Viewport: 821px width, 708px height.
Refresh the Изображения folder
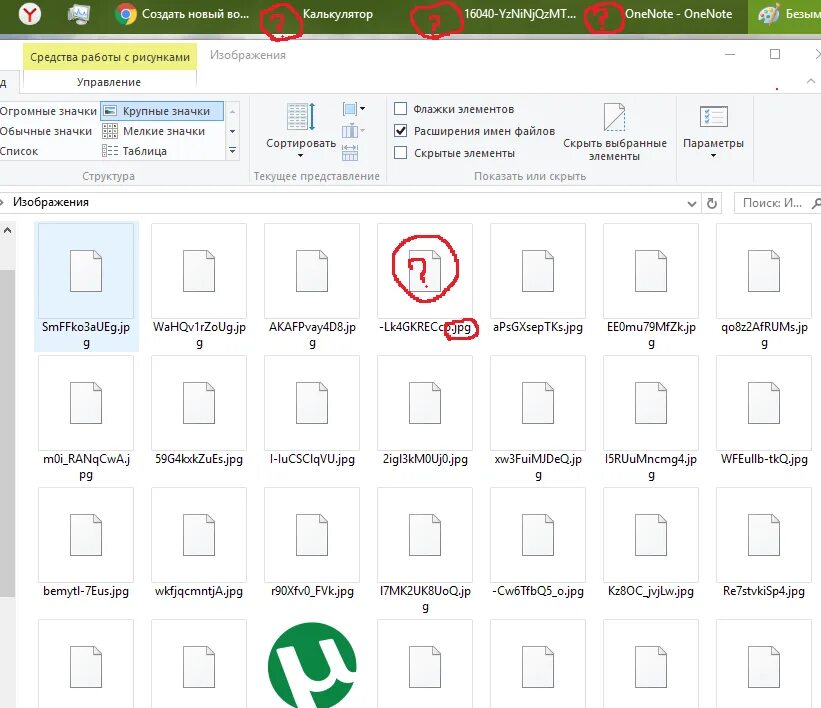point(712,203)
